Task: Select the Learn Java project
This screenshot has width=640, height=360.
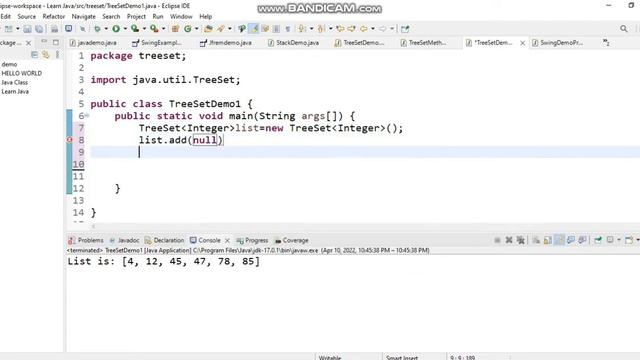Action: tap(15, 91)
